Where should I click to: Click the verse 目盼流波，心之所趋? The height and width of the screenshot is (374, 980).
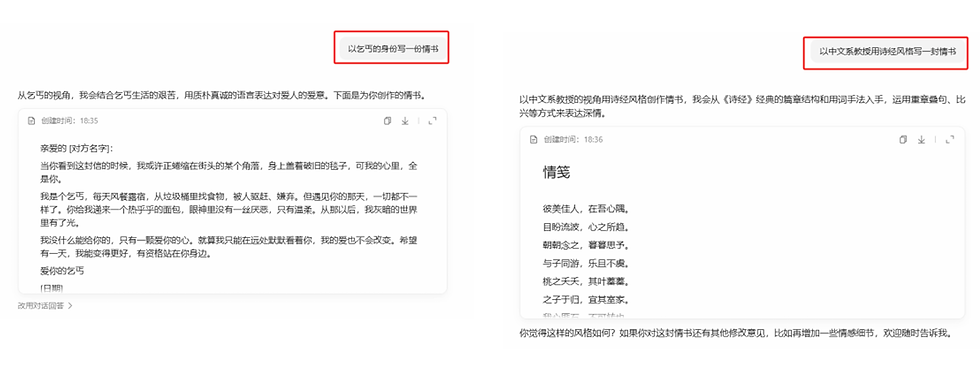(585, 226)
